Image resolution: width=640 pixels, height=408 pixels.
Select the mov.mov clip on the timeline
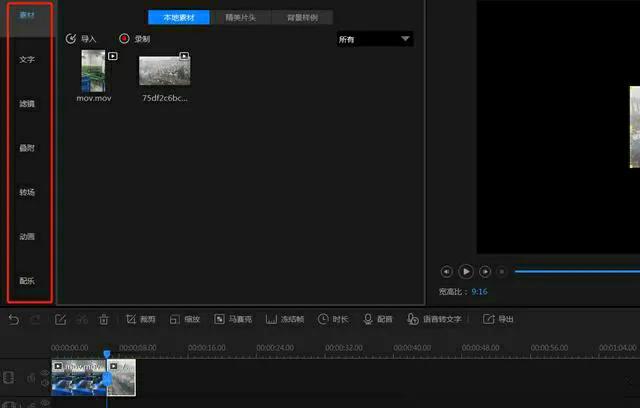click(79, 378)
